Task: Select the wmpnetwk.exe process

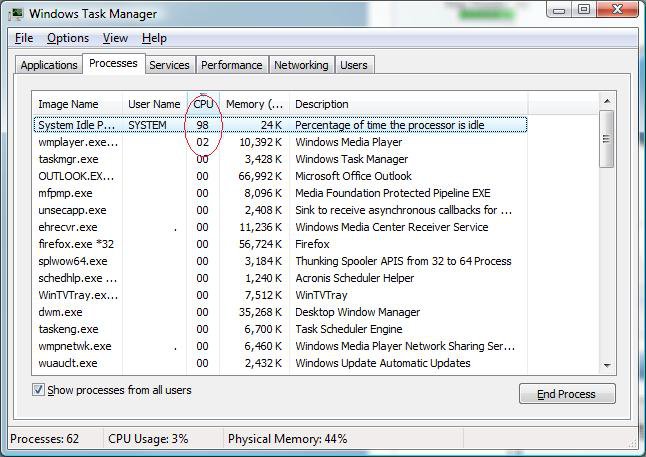Action: (280, 346)
